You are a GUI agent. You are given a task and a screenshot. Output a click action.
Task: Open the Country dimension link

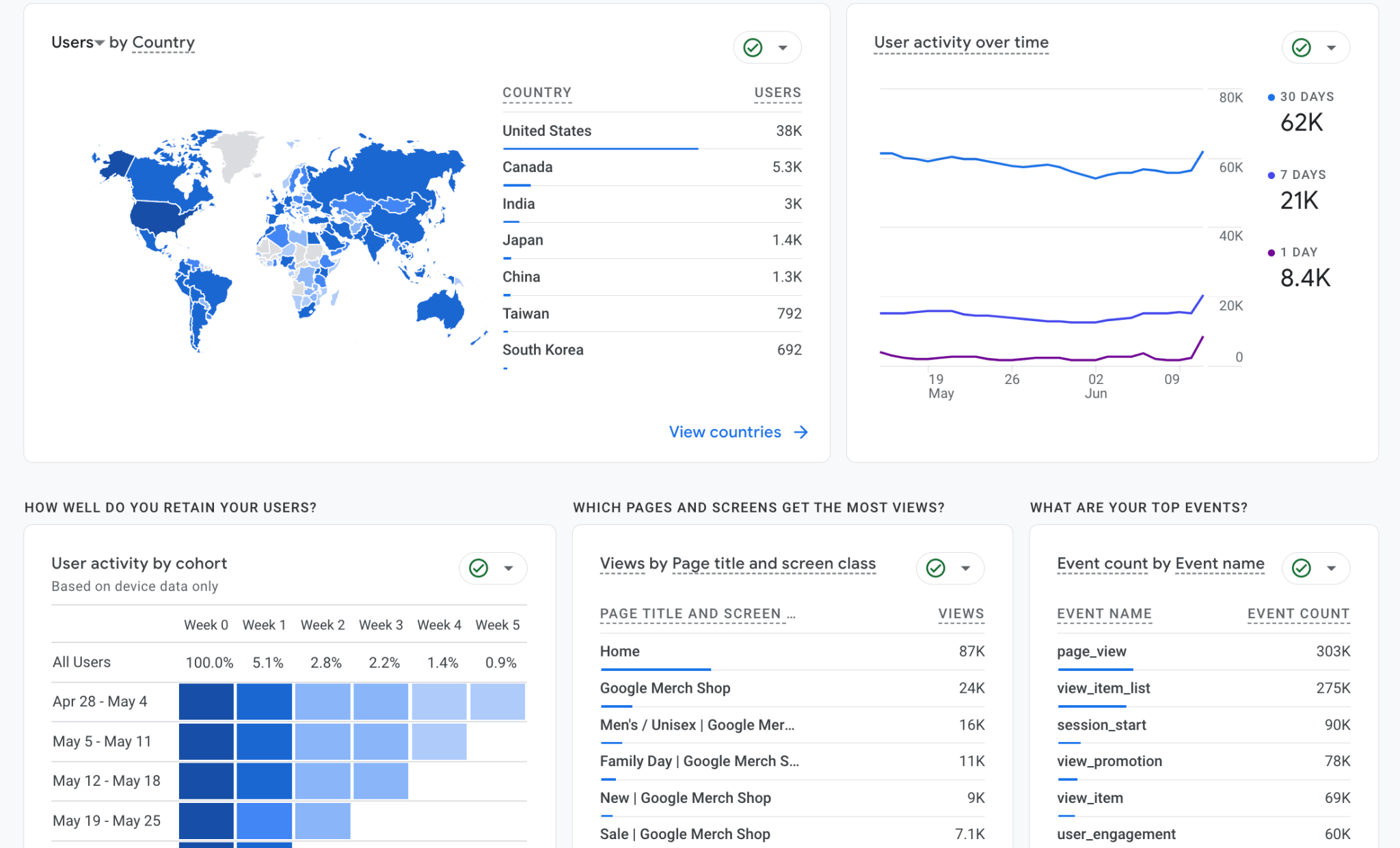pos(163,42)
